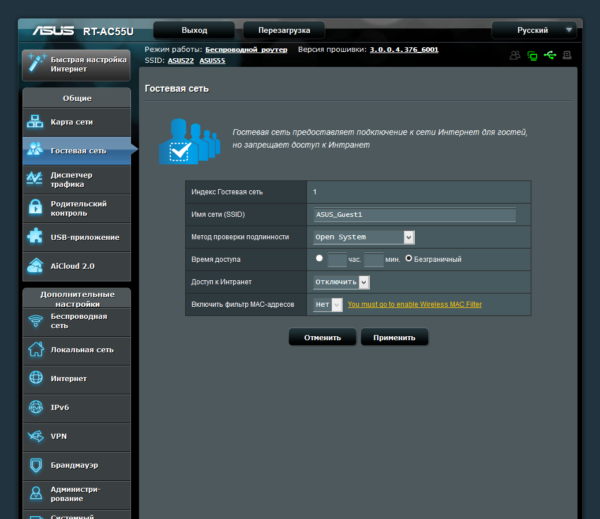
Task: Click the Parental Control padlock icon
Action: click(x=36, y=207)
